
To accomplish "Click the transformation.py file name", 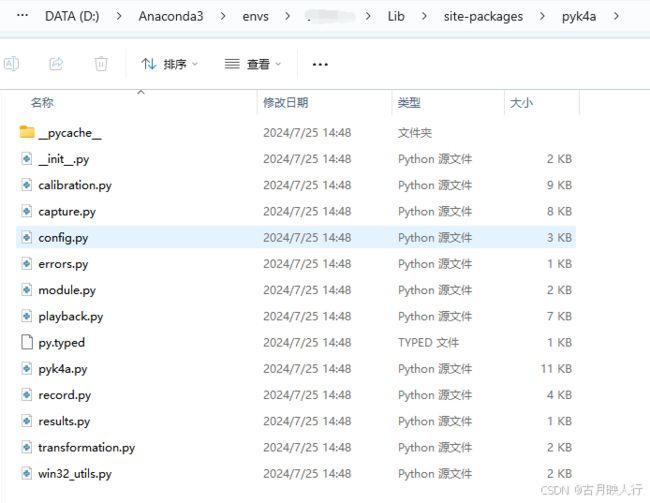I will [x=87, y=448].
